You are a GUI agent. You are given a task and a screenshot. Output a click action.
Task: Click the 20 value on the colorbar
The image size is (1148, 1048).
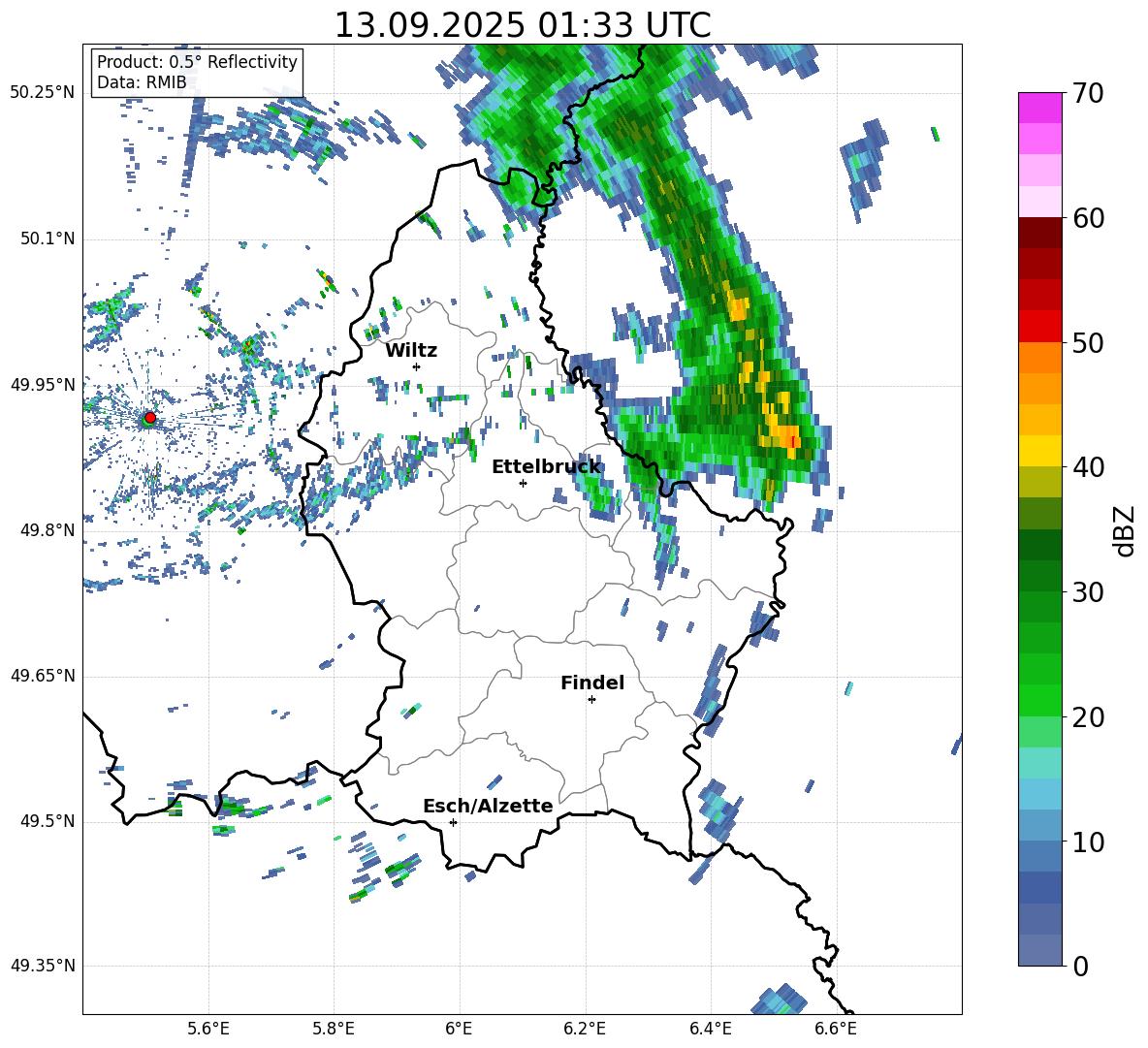tap(1087, 717)
